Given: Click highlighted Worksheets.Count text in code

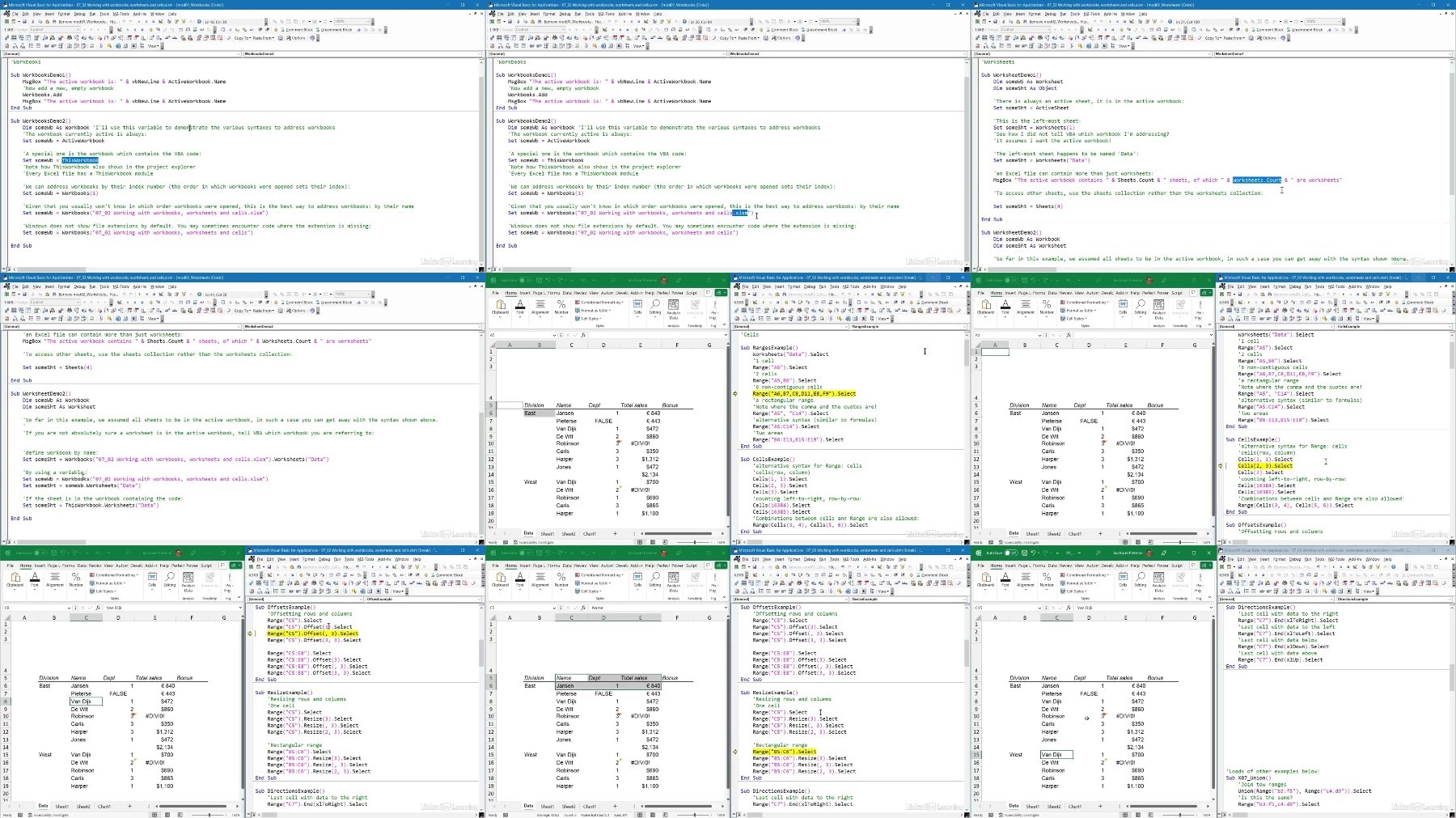Looking at the screenshot, I should (x=1256, y=180).
